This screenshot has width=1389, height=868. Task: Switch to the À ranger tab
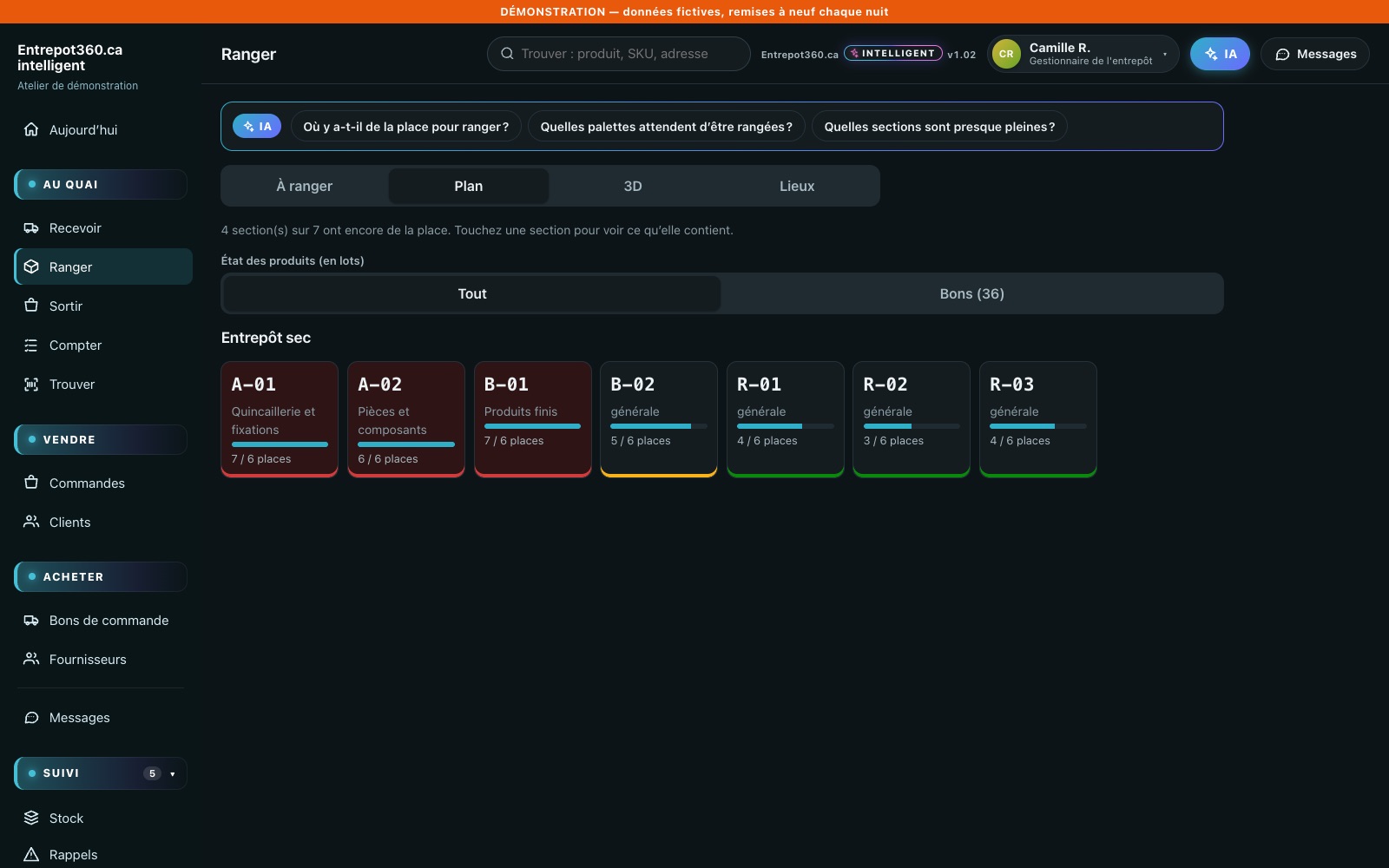(305, 186)
